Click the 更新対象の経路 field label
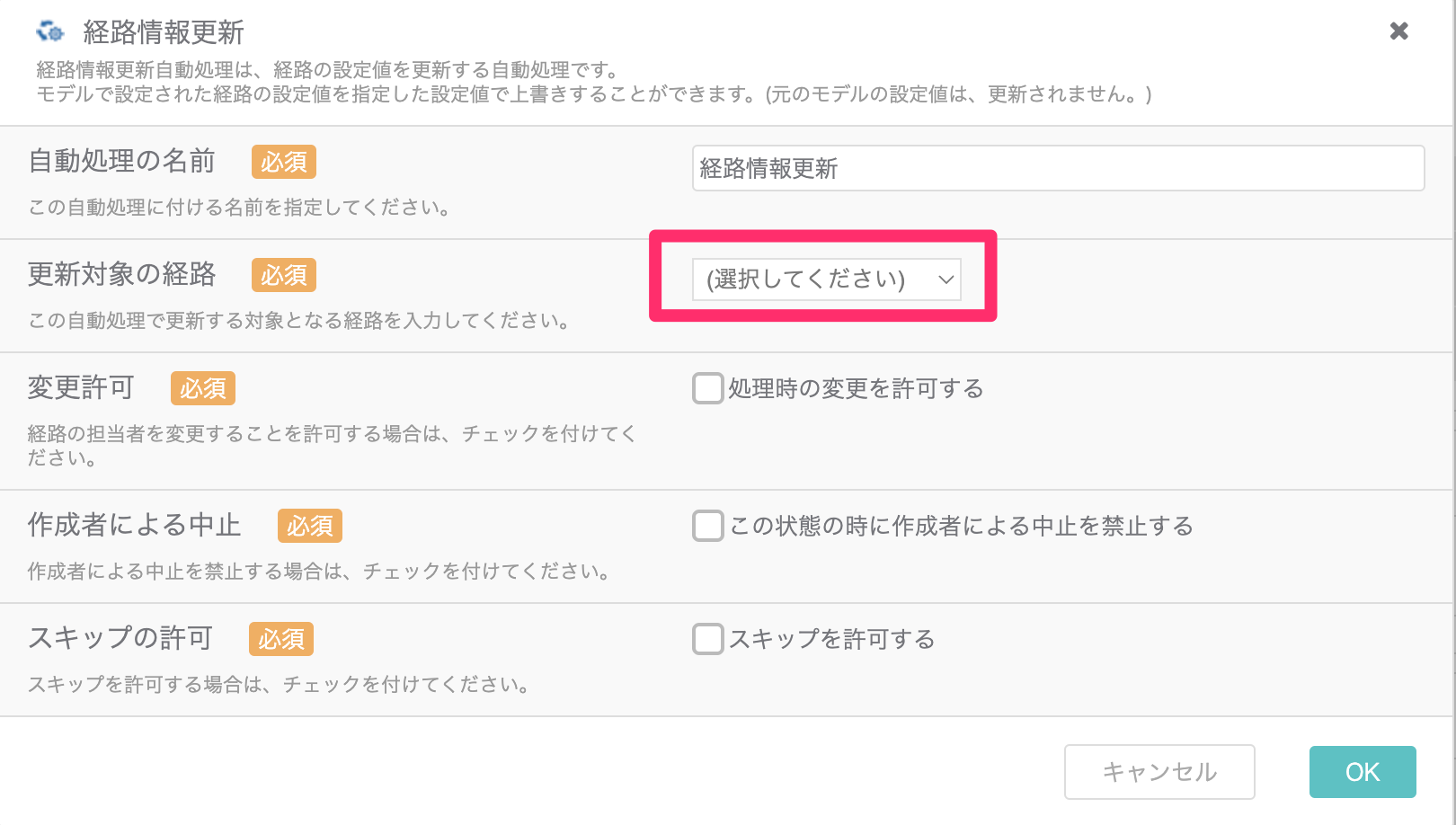The width and height of the screenshot is (1456, 825). pyautogui.click(x=122, y=274)
